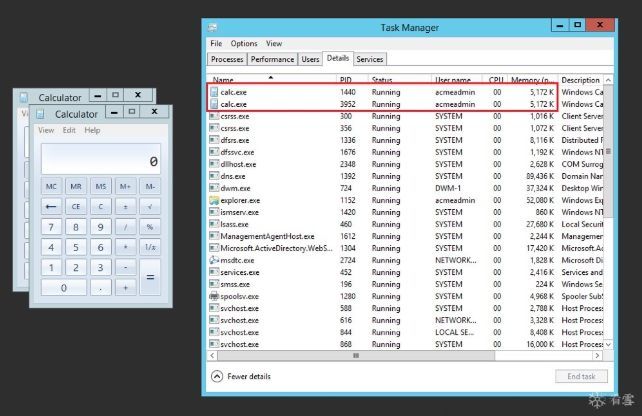Click the vertical scrollbar down arrow
This screenshot has height=416, width=642.
click(608, 345)
